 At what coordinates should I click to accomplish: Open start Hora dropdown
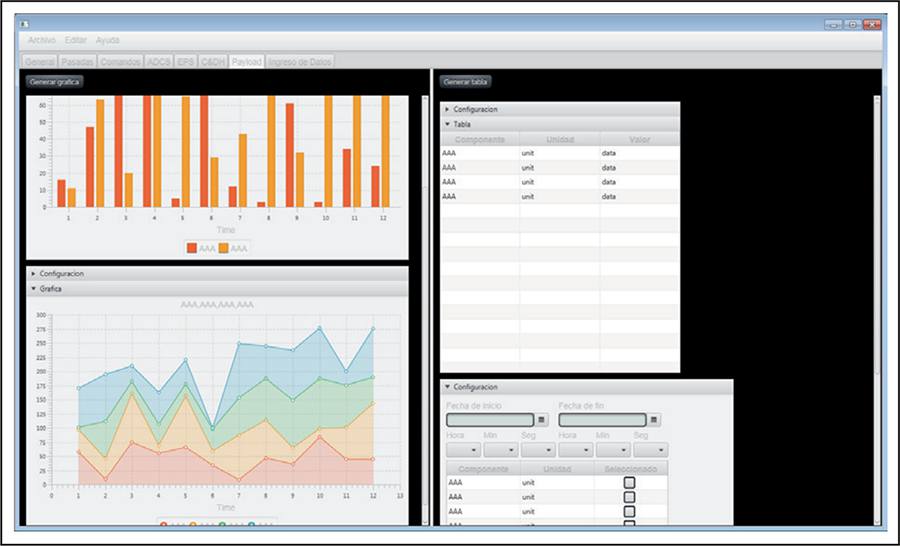(x=464, y=450)
